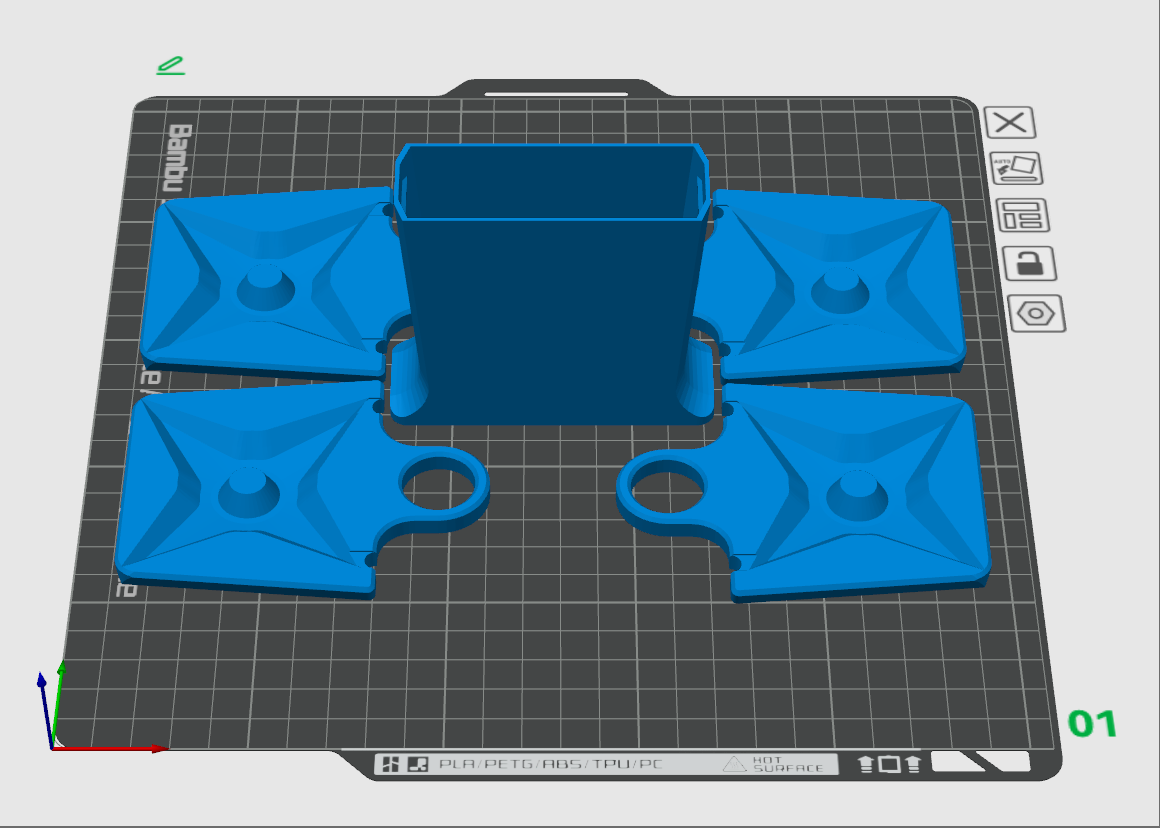Click the arrange objects on plate icon

pyautogui.click(x=1023, y=215)
